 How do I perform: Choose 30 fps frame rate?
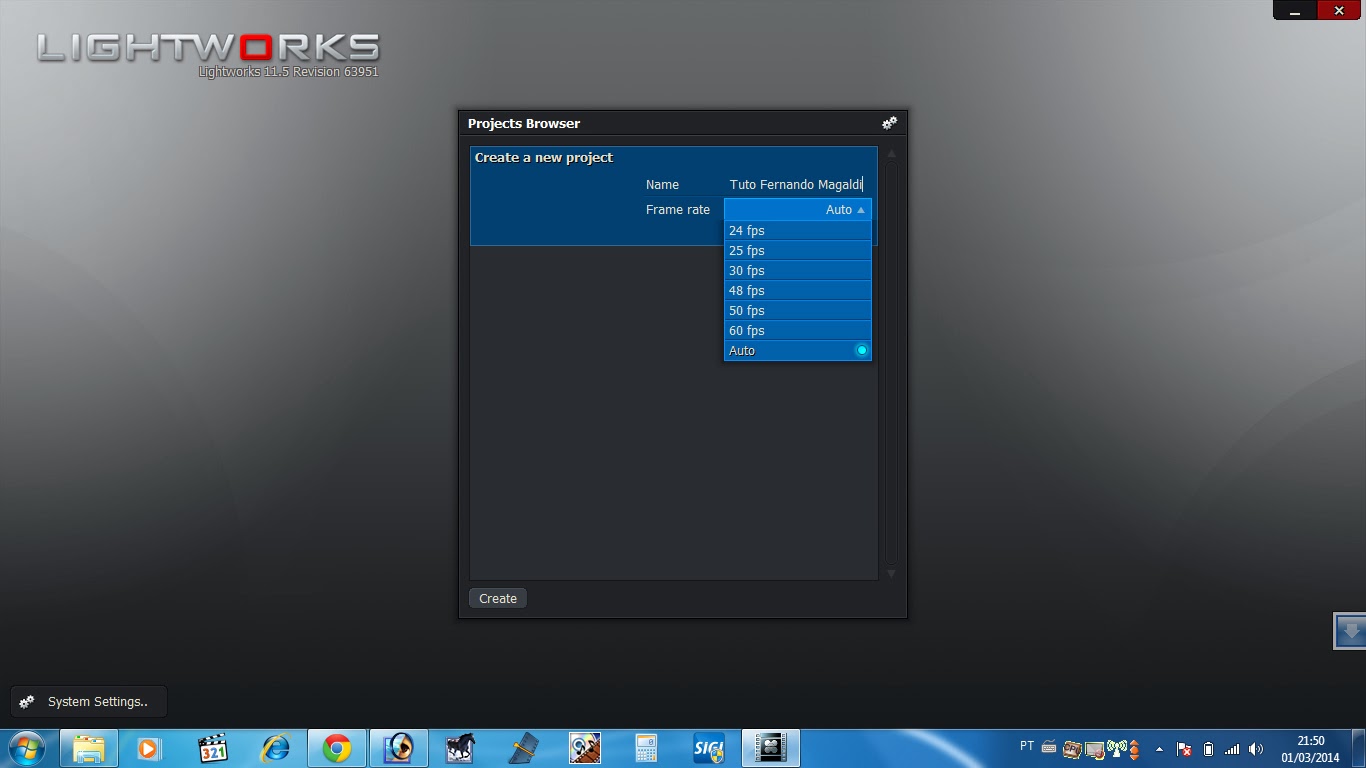pos(798,270)
